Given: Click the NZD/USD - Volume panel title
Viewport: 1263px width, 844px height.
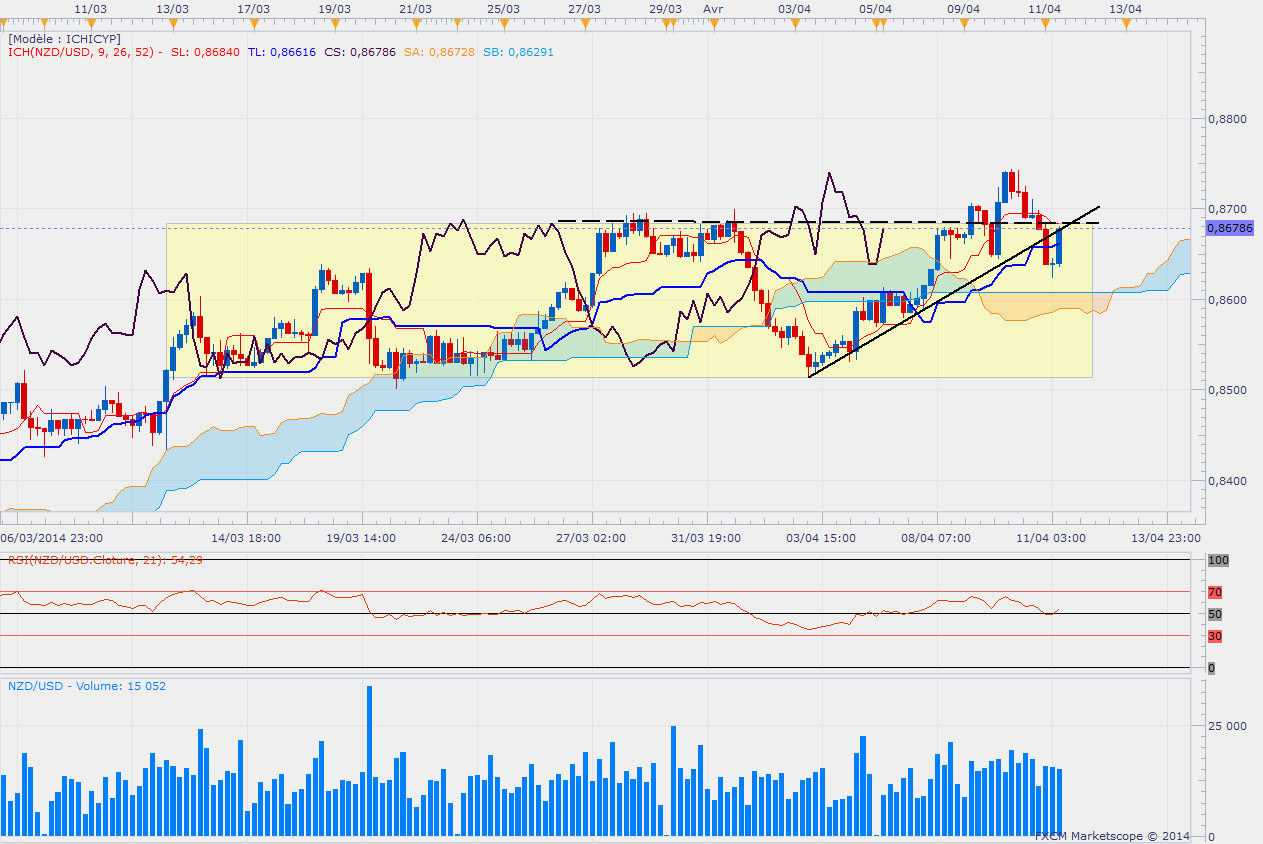Looking at the screenshot, I should [x=87, y=686].
